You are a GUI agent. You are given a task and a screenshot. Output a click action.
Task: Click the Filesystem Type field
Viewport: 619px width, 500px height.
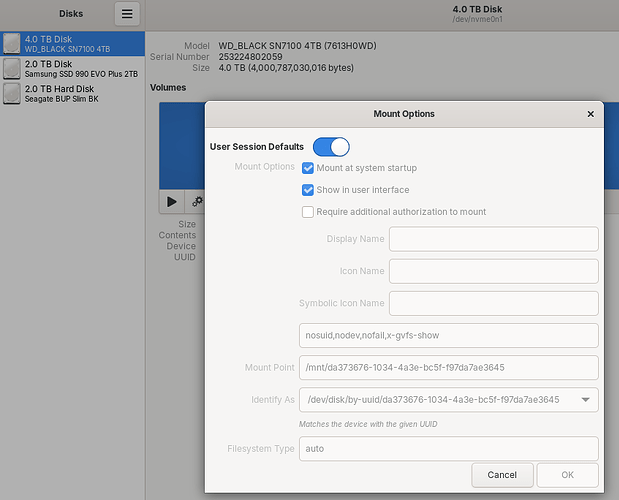(449, 449)
